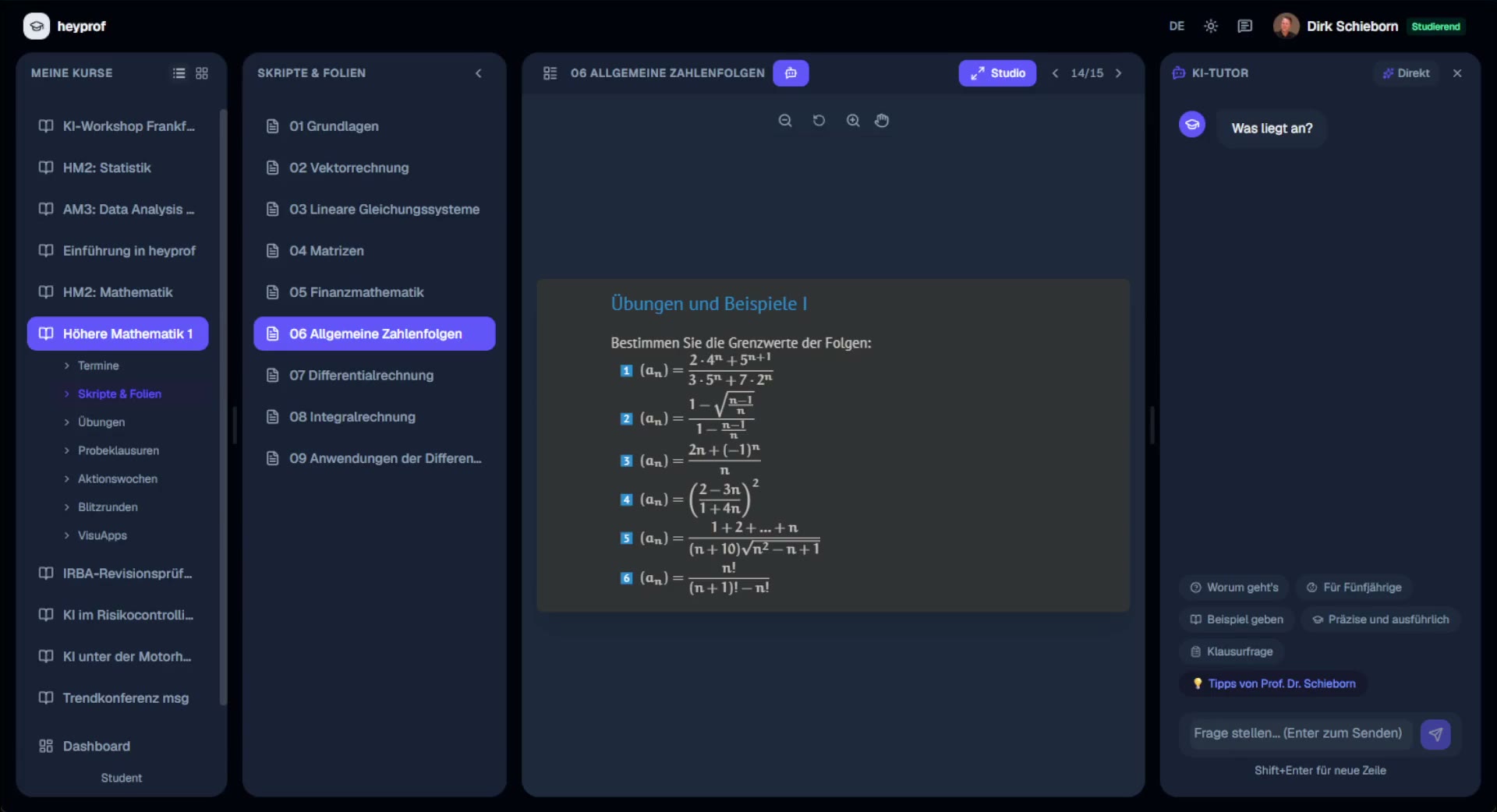
Task: Go to next slide arrow
Action: tap(1119, 73)
